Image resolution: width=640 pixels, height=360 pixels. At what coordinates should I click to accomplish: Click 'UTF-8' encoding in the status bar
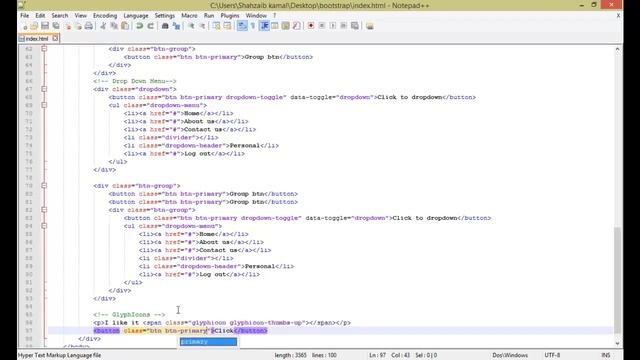click(x=552, y=355)
